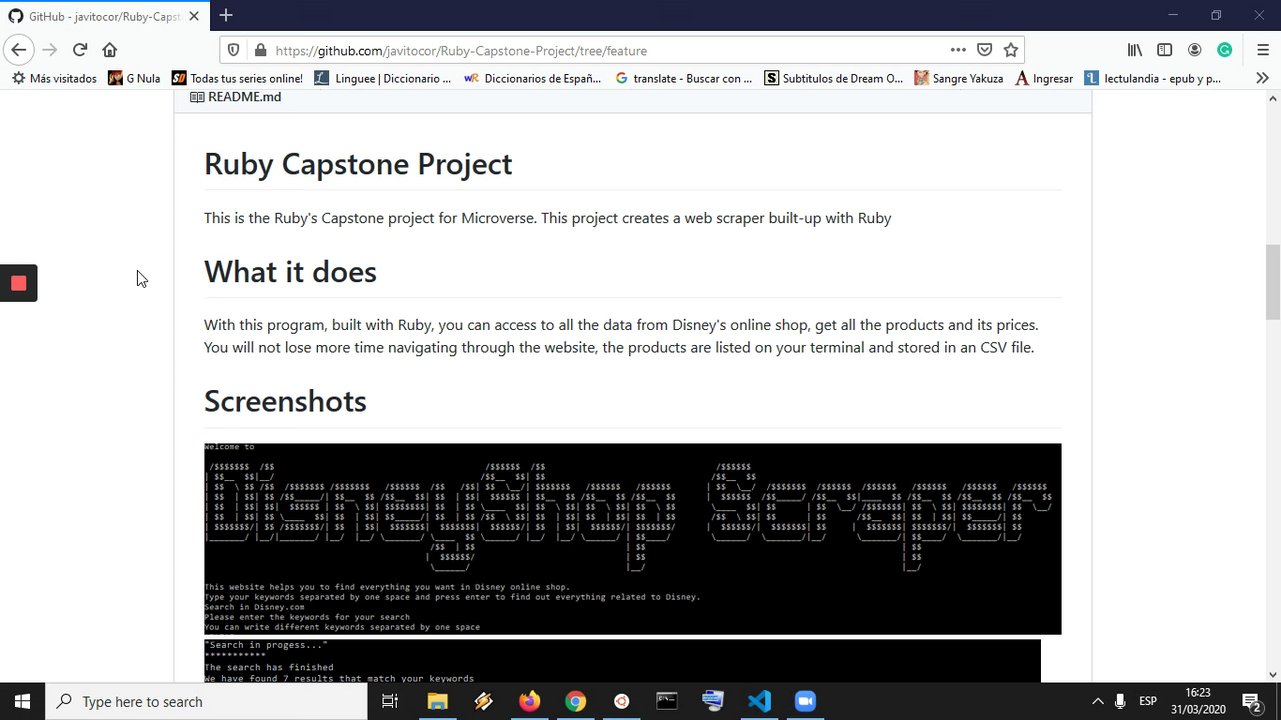The height and width of the screenshot is (720, 1281).
Task: Open Sangre Yakuza bookmark
Action: click(x=959, y=78)
